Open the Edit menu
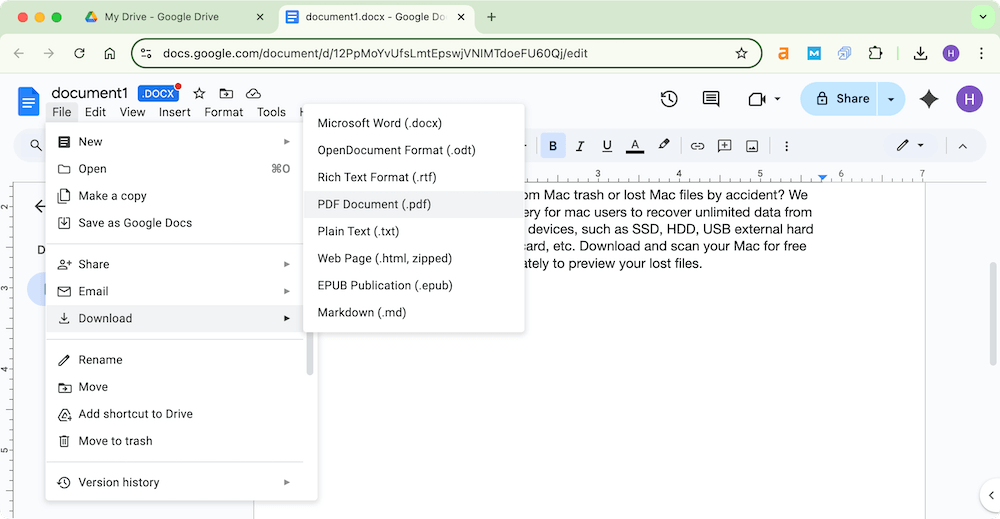This screenshot has height=519, width=1000. point(95,112)
